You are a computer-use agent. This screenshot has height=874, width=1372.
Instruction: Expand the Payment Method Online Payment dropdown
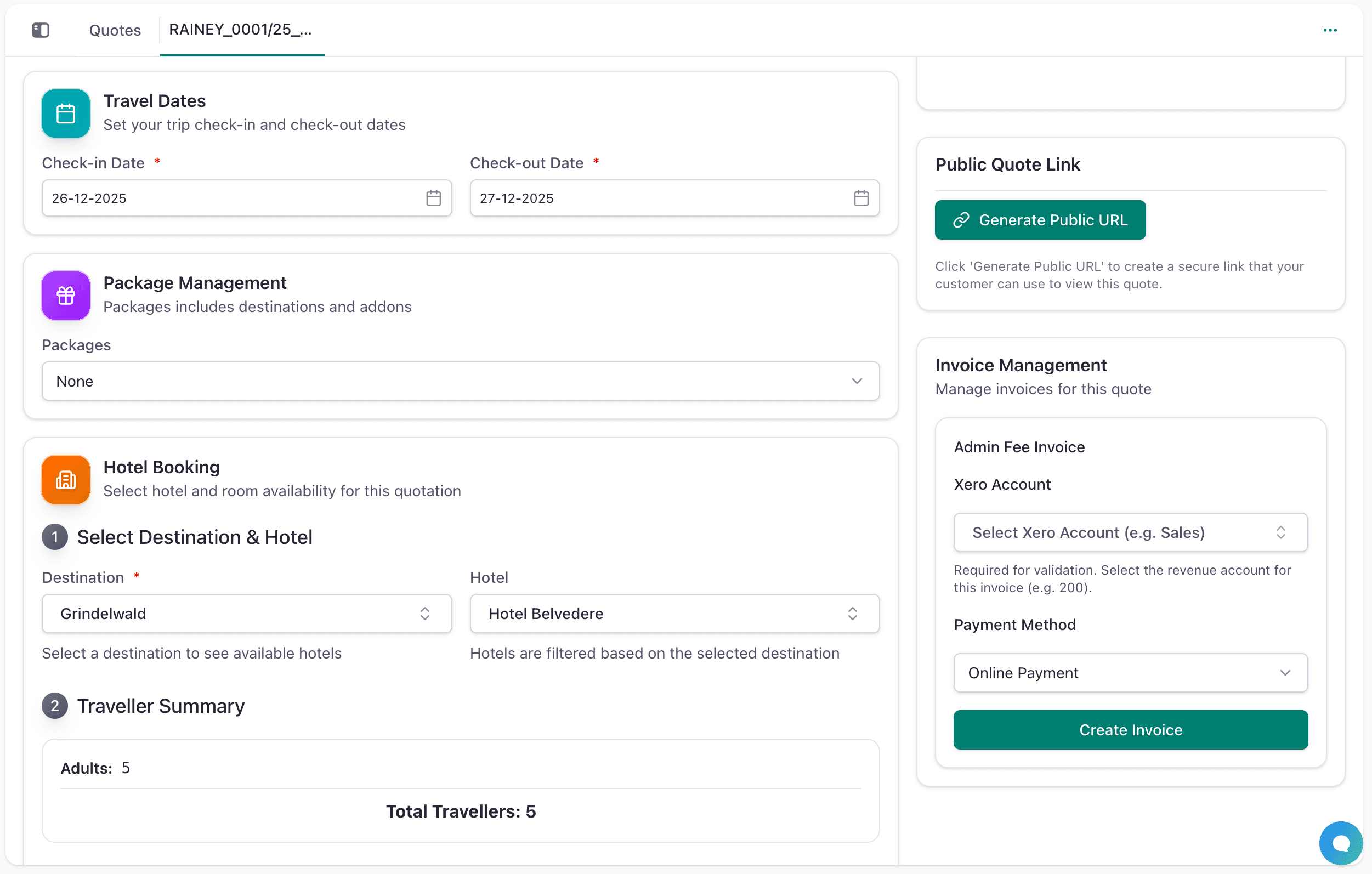point(1130,672)
